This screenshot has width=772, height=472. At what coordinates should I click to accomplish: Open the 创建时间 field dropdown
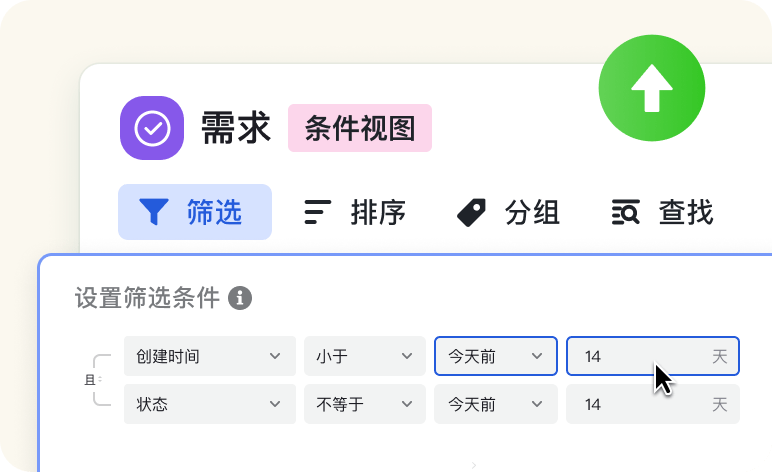coord(209,356)
